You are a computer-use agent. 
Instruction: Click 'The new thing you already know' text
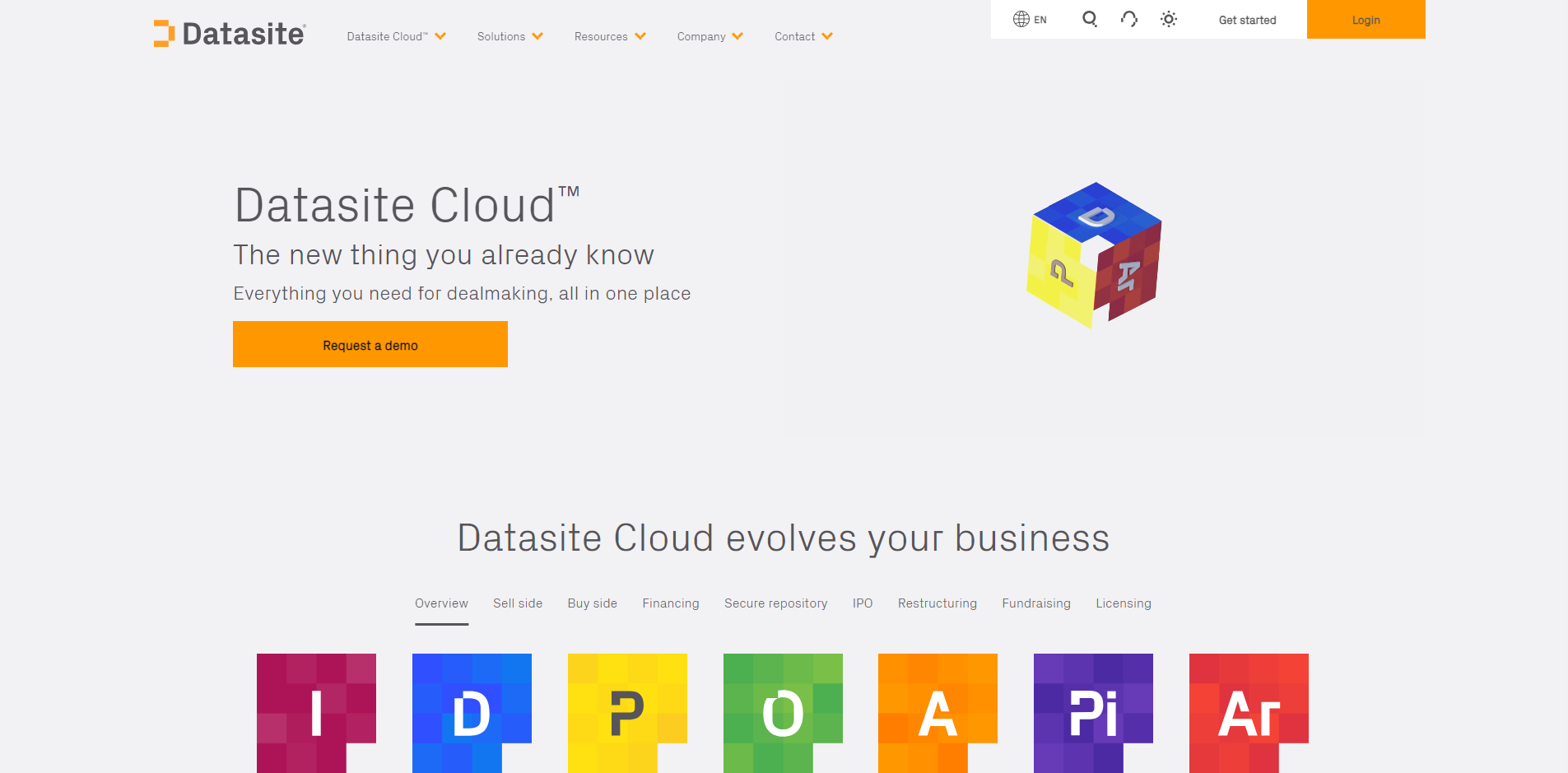coord(444,255)
